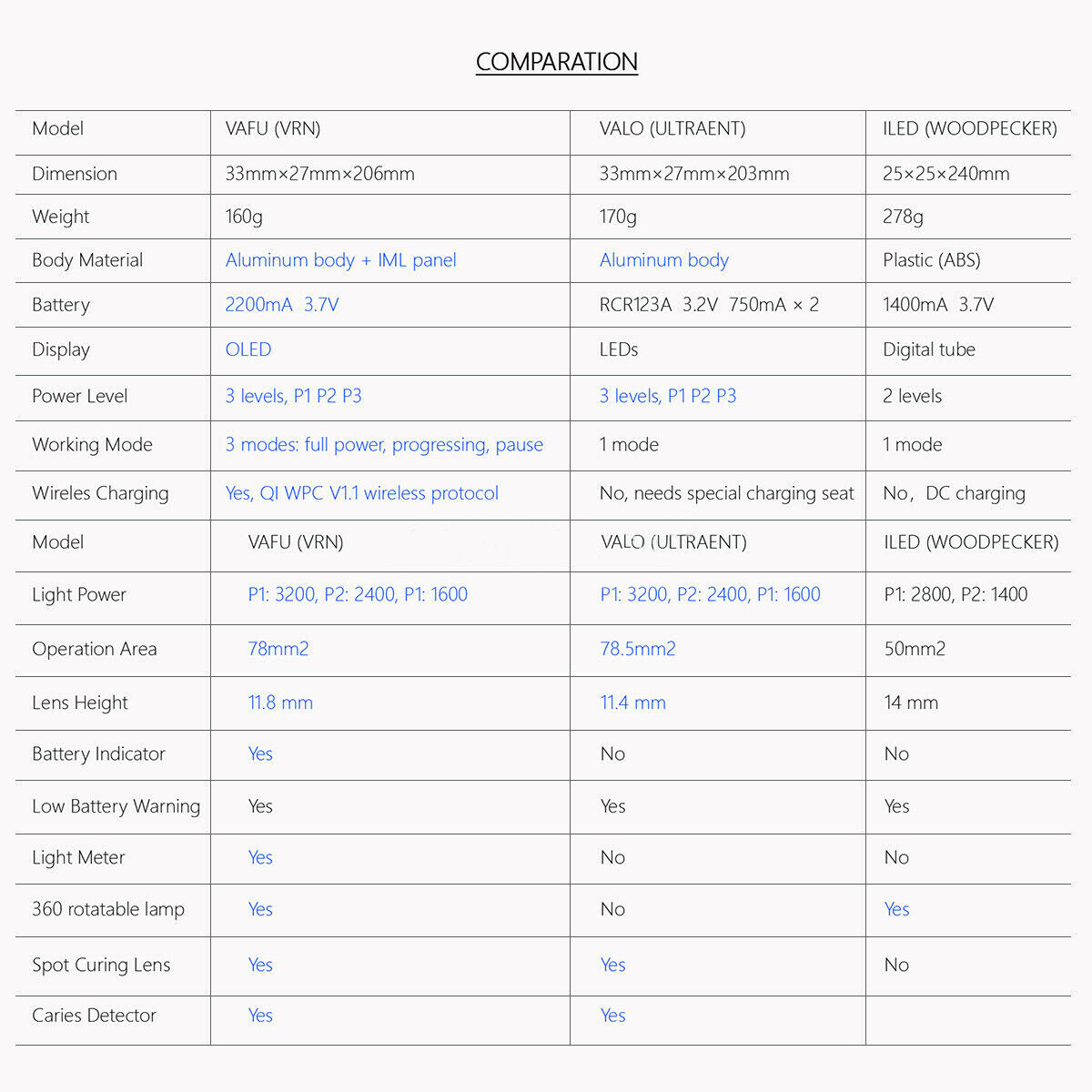Select 'RCR123A 3.2V 750mA × 2' battery cell
Viewport: 1092px width, 1092px height.
709,305
